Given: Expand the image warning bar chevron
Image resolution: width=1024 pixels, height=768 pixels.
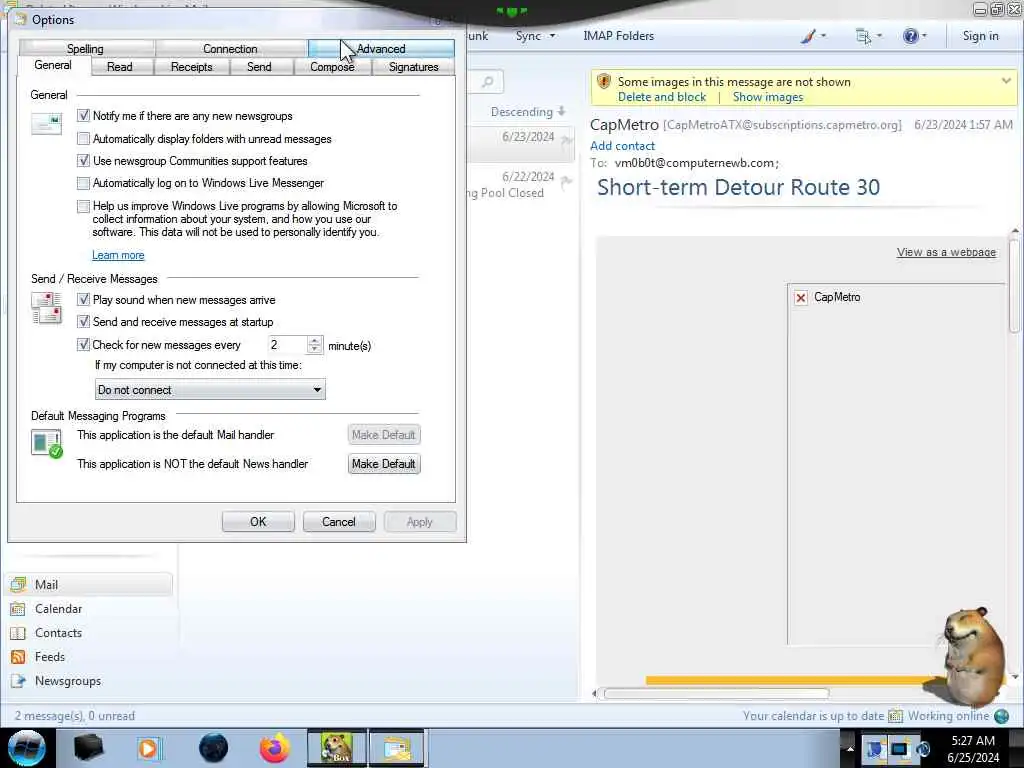Looking at the screenshot, I should 1006,81.
